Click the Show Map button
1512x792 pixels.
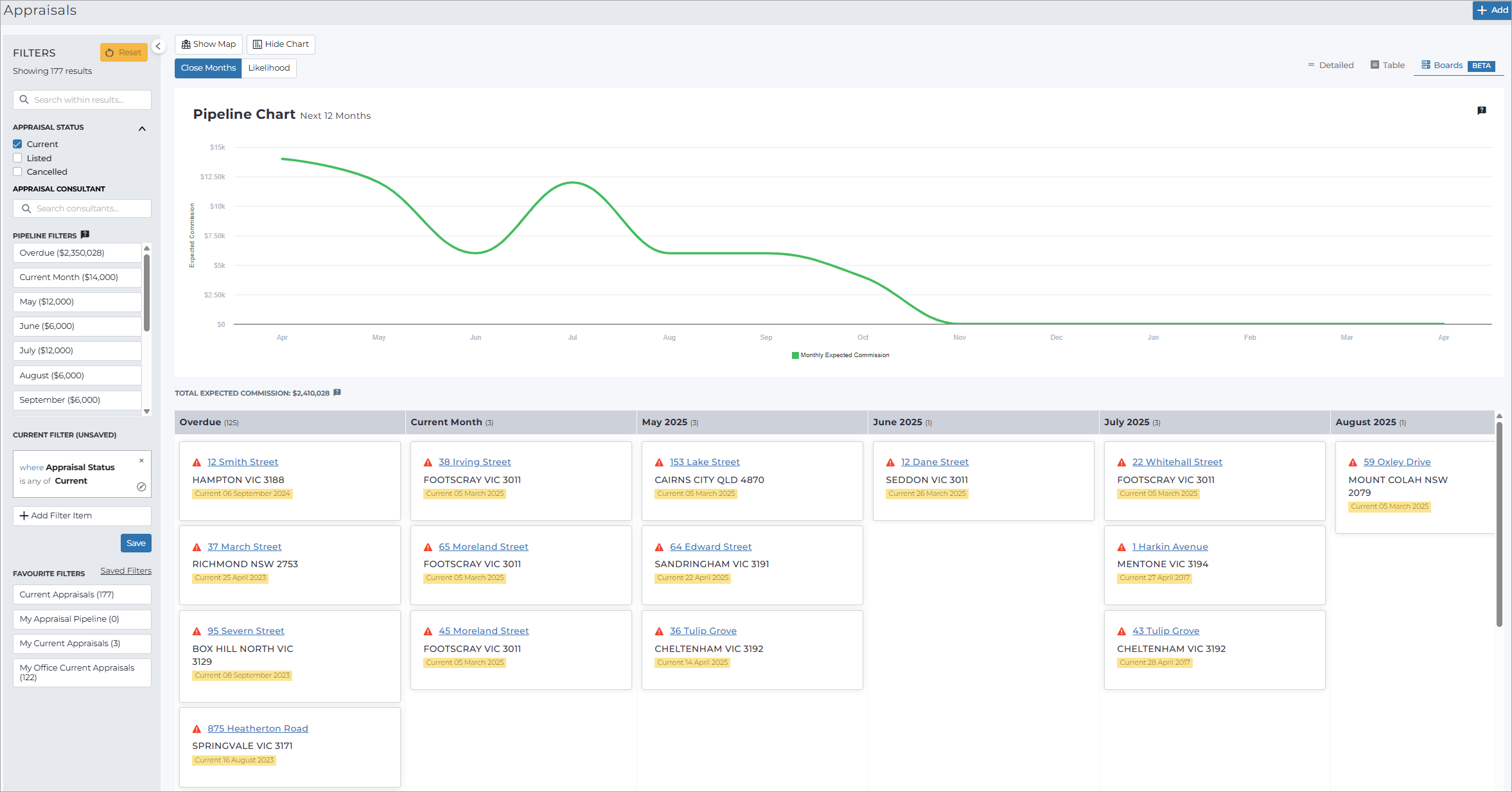pyautogui.click(x=209, y=44)
